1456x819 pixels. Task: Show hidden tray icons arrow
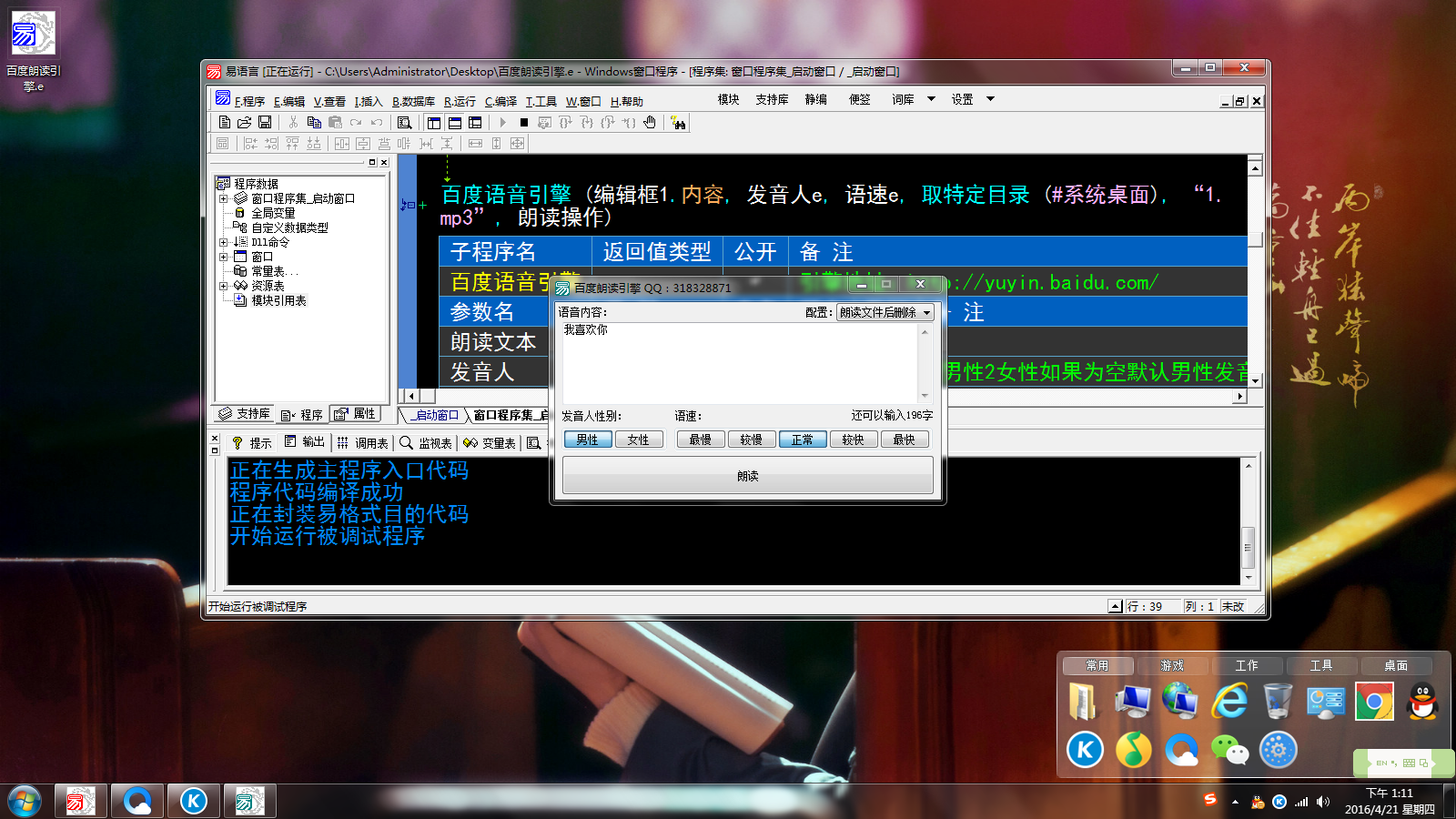click(x=1235, y=802)
